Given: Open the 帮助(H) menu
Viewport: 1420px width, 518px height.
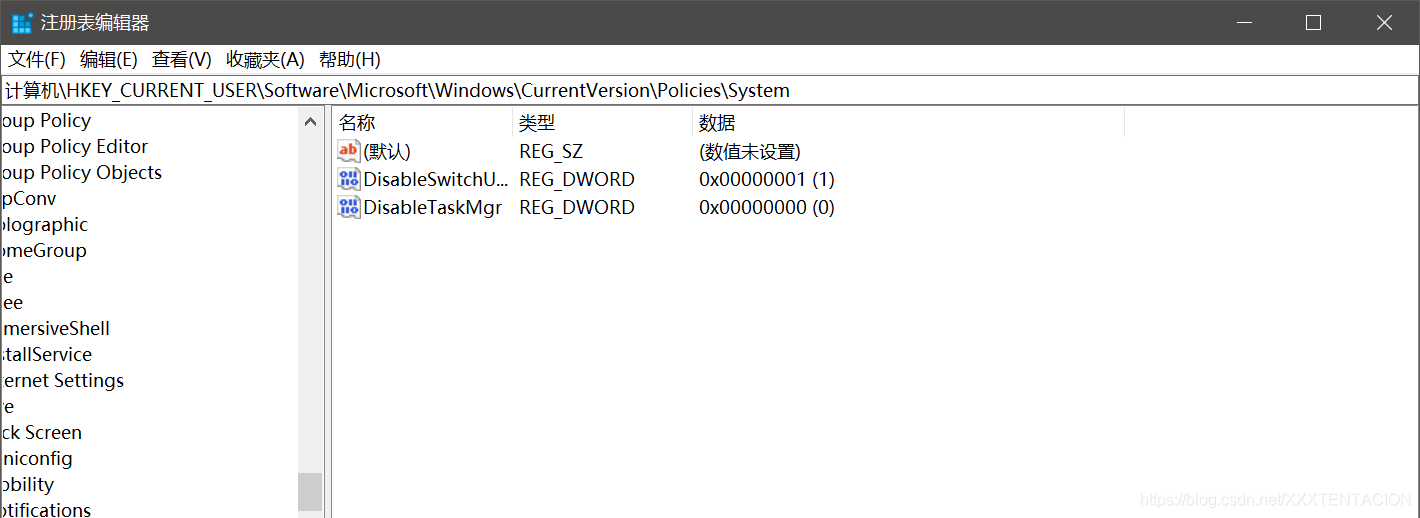Looking at the screenshot, I should [x=349, y=60].
